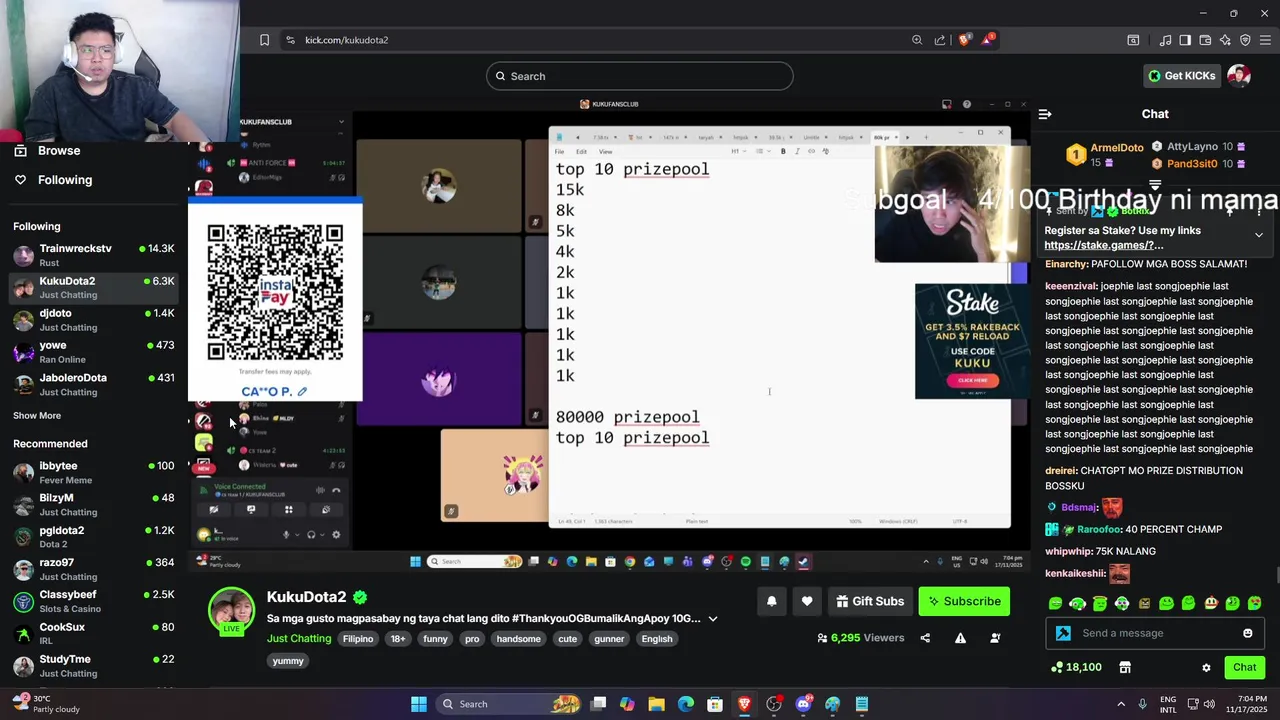Click the yummy tag

[x=288, y=661]
